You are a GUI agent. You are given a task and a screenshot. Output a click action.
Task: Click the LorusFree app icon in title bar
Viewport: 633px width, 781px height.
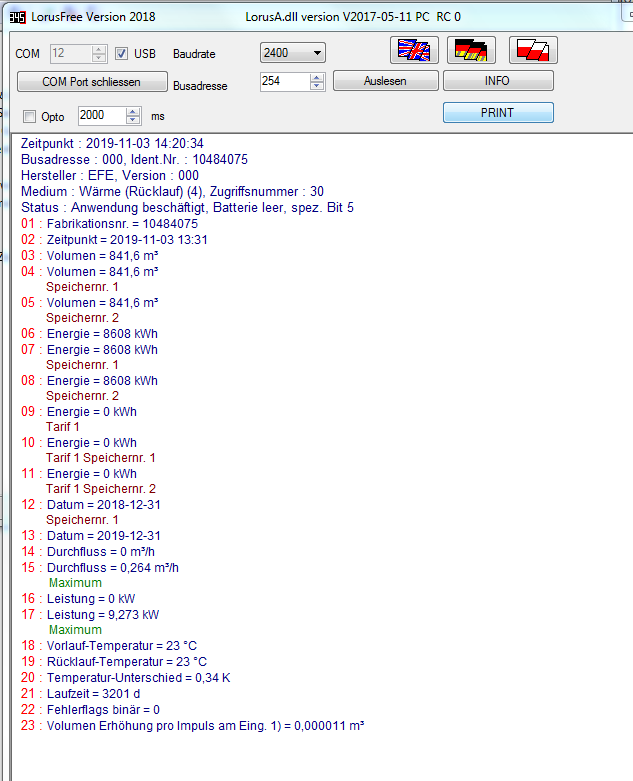(x=17, y=17)
